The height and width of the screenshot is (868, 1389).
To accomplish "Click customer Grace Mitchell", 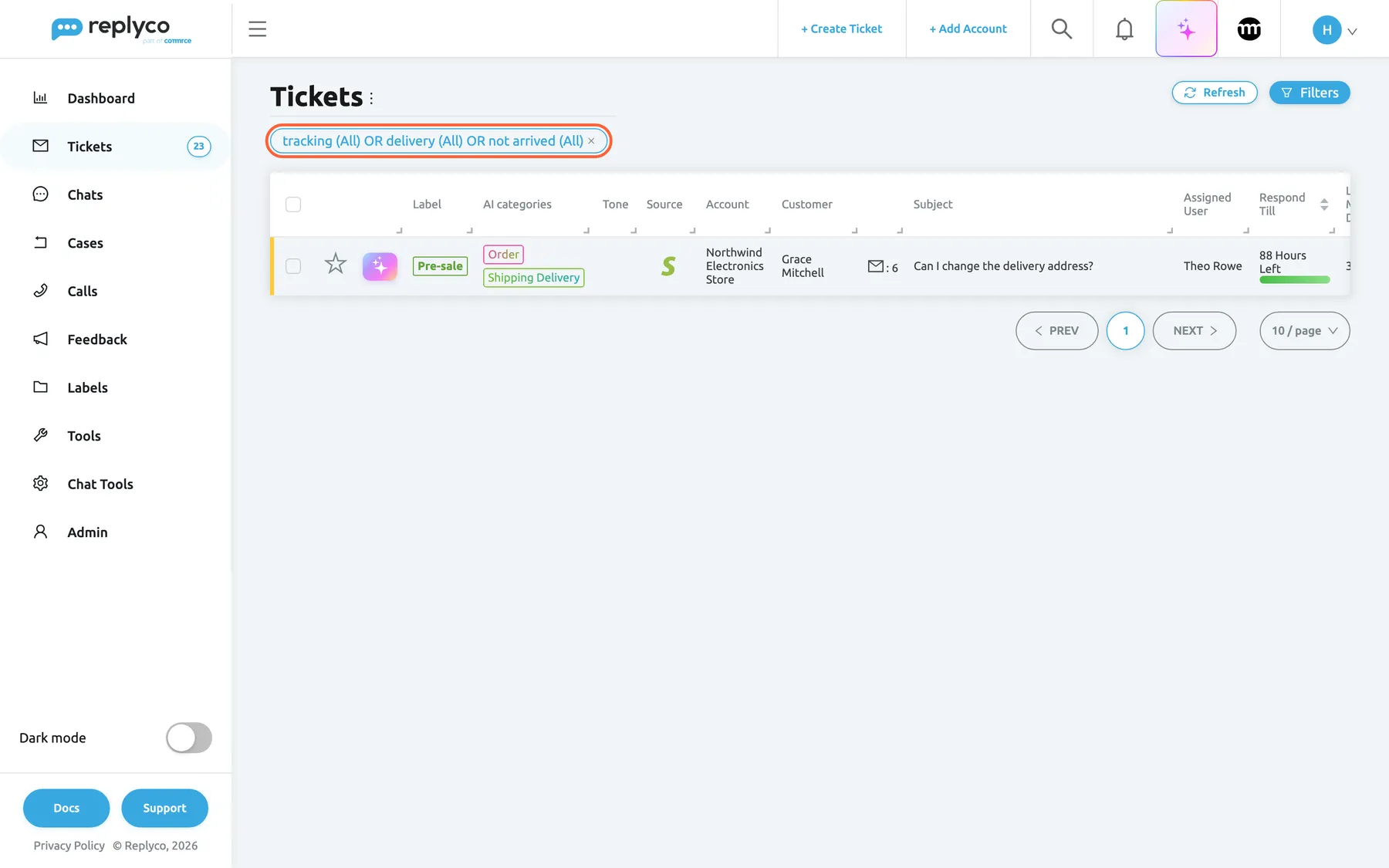I will pos(803,266).
